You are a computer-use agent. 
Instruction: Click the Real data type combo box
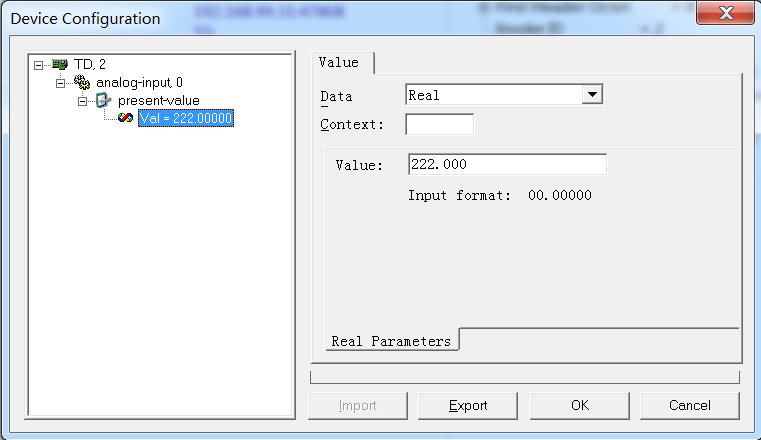pyautogui.click(x=504, y=95)
